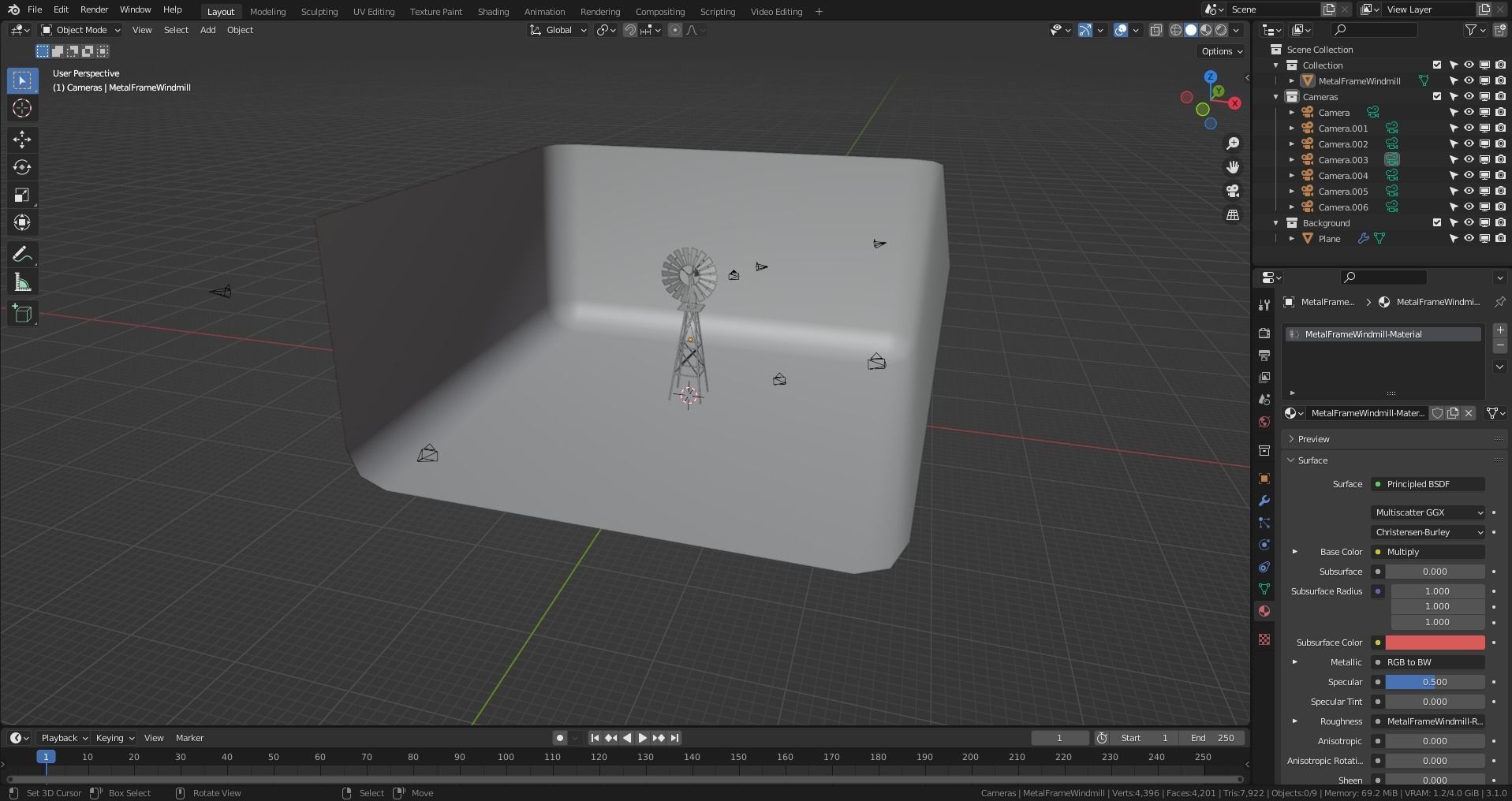Open the File menu
Image resolution: width=1512 pixels, height=801 pixels.
(x=35, y=9)
